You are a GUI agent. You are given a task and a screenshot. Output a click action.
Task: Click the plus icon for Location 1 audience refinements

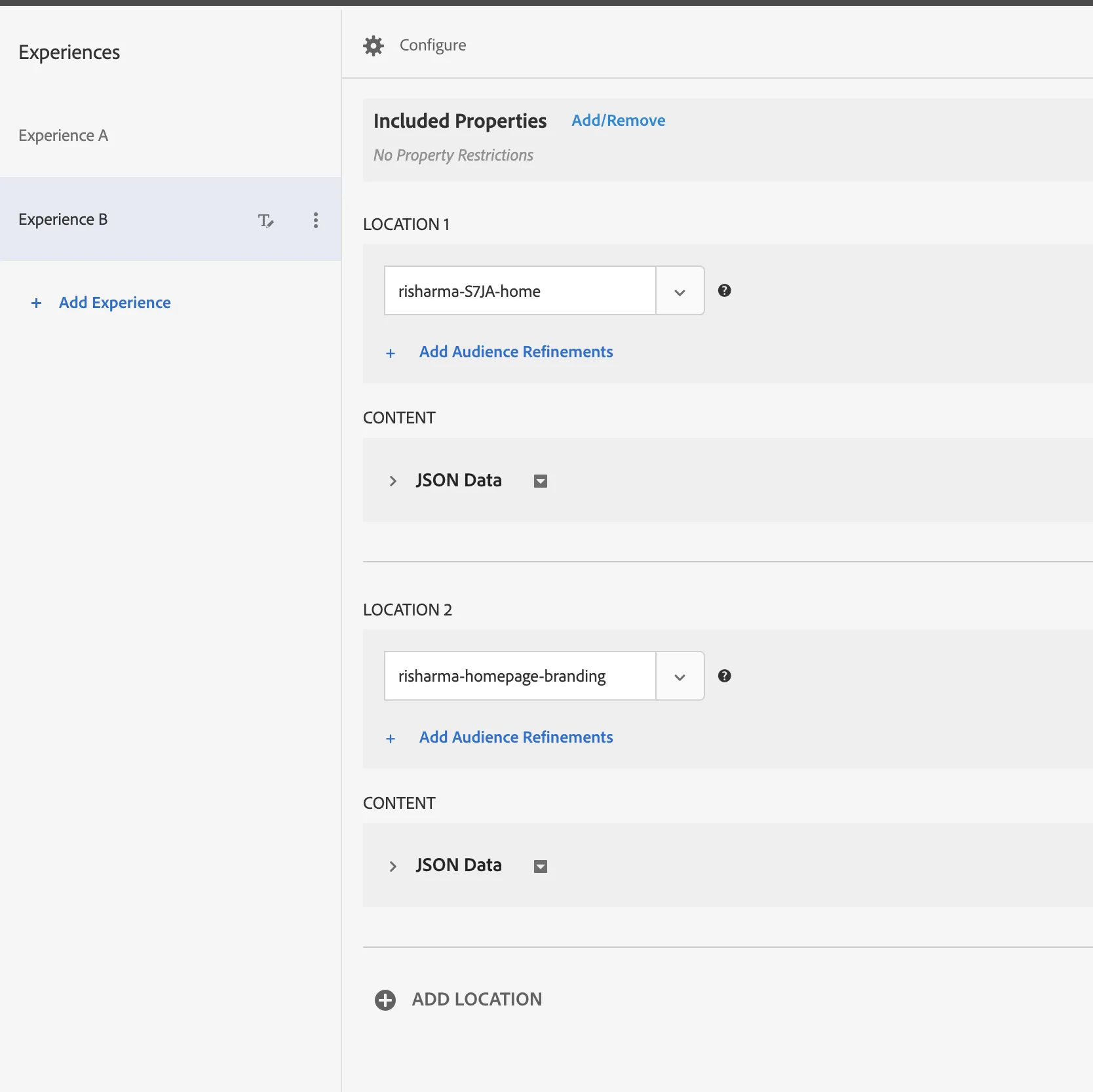click(391, 353)
